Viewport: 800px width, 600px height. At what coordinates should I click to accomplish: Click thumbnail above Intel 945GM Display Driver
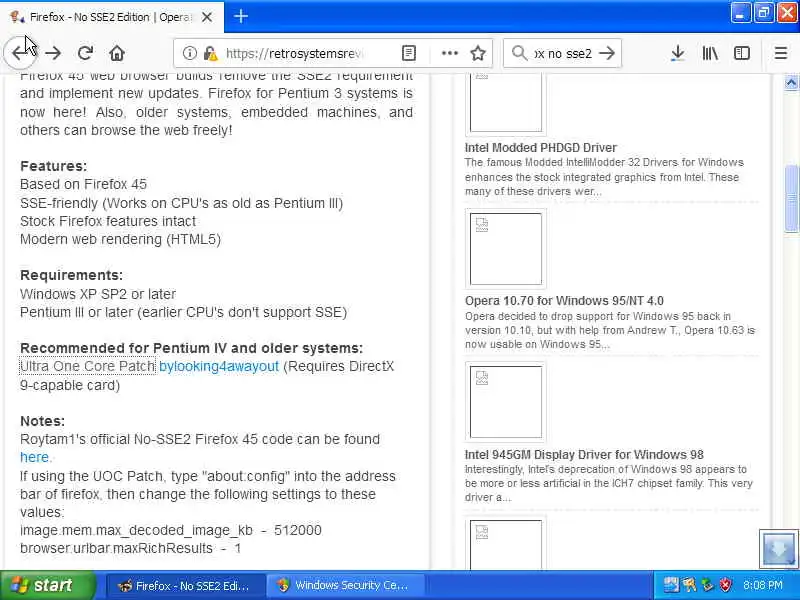506,402
